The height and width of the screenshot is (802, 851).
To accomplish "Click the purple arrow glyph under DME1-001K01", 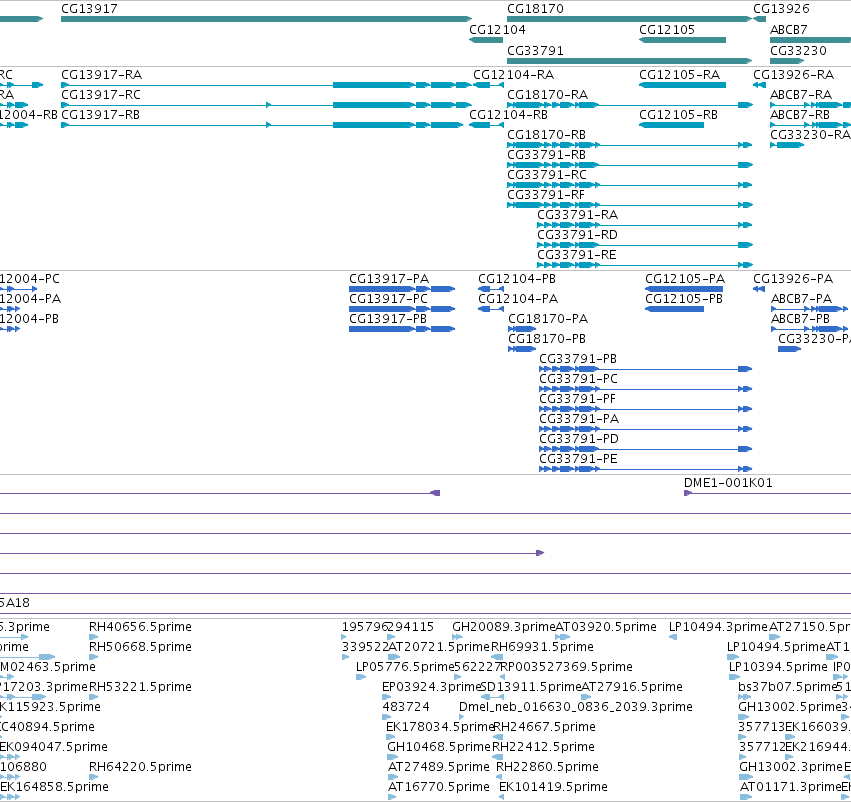I will (x=688, y=493).
